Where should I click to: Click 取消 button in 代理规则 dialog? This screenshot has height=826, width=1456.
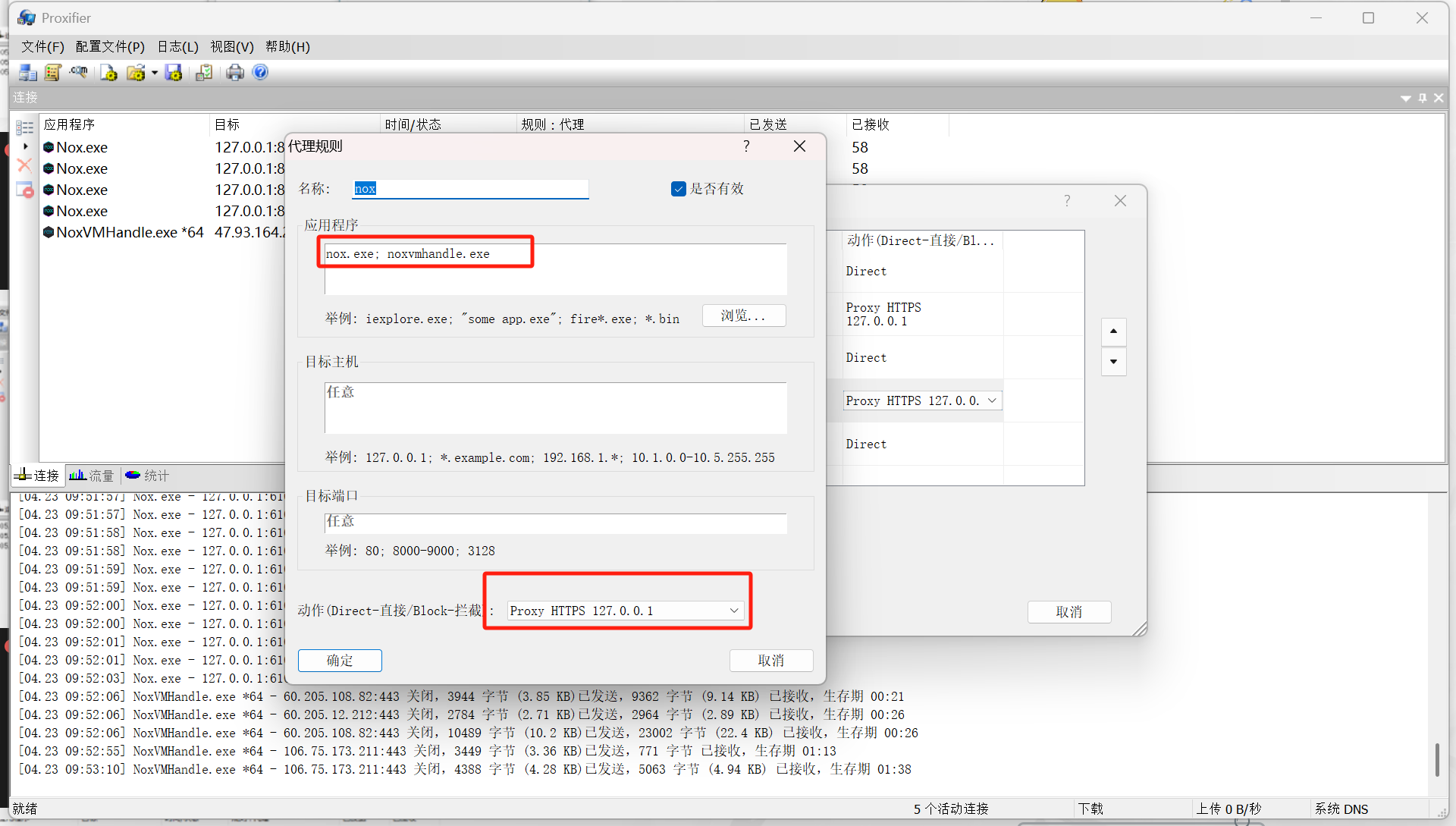coord(771,661)
